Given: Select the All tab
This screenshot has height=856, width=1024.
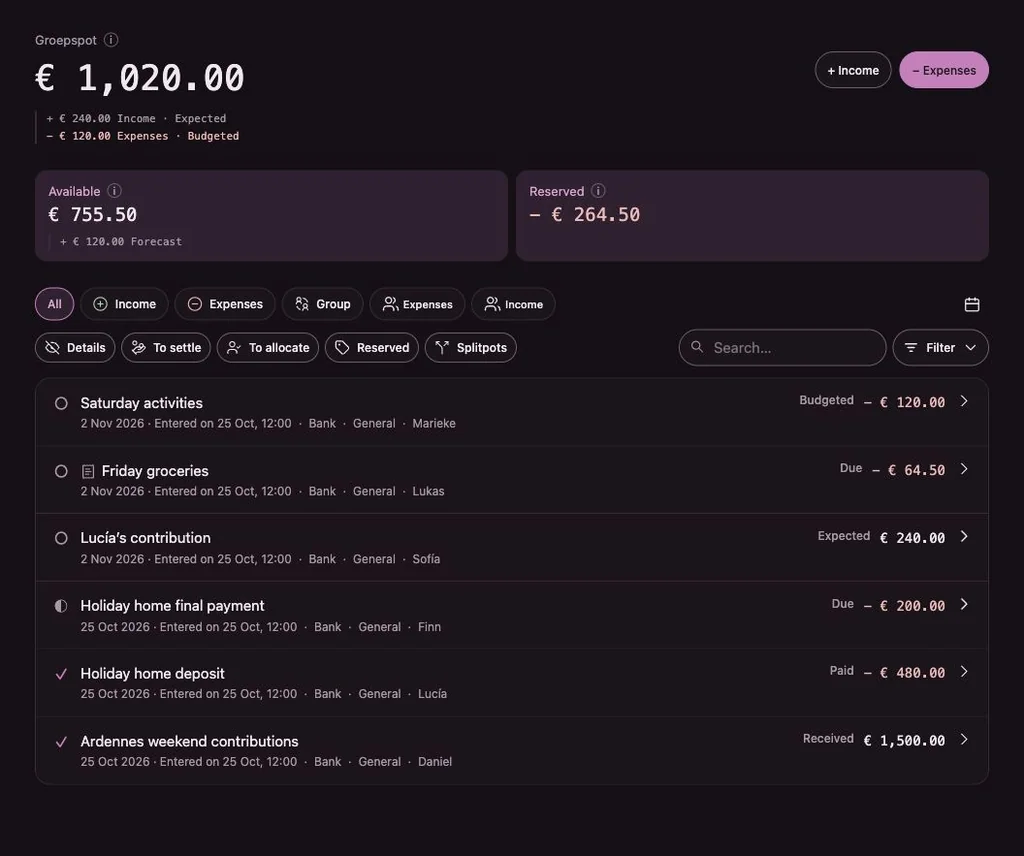Looking at the screenshot, I should point(54,304).
